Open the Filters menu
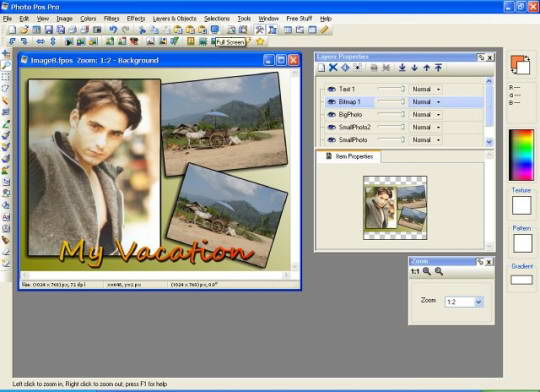This screenshot has height=392, width=540. pyautogui.click(x=111, y=19)
